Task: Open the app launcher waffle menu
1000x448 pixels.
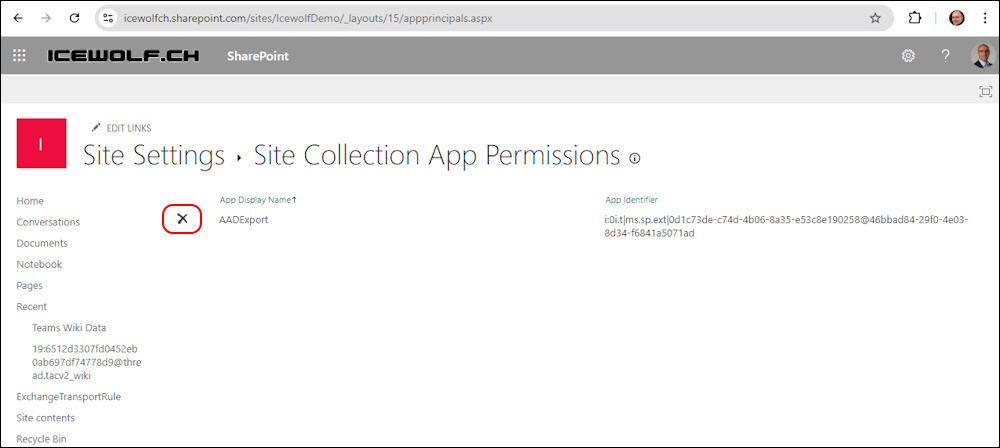Action: point(19,56)
